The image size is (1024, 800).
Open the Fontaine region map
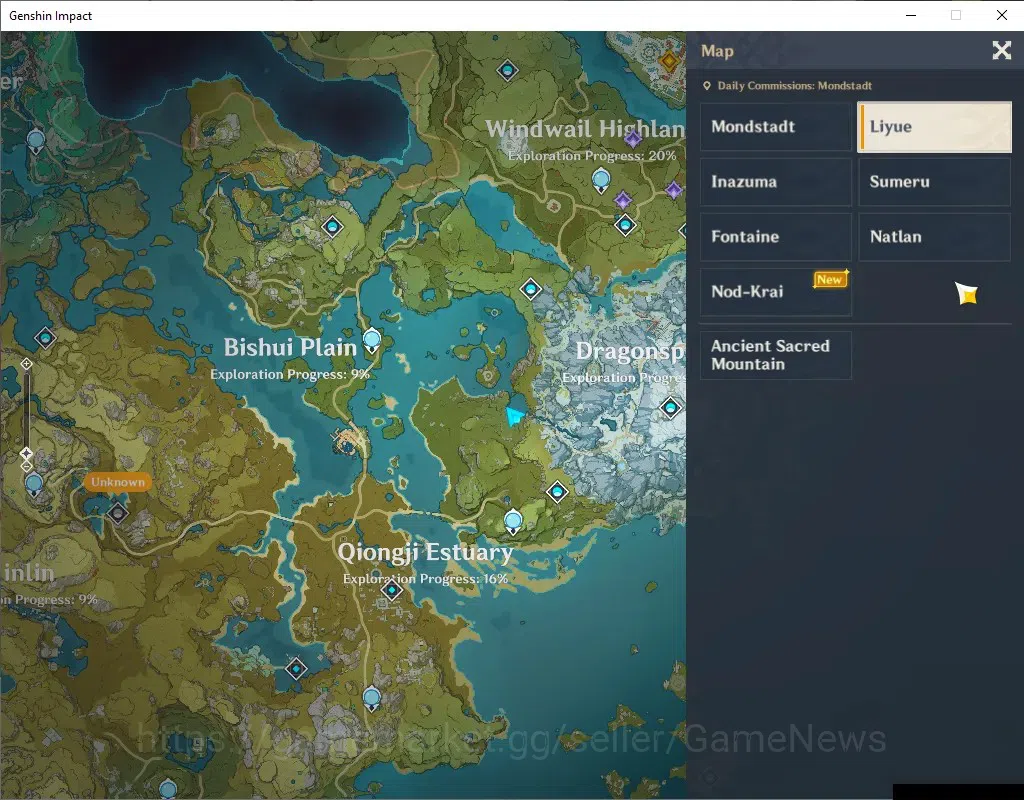pos(776,236)
